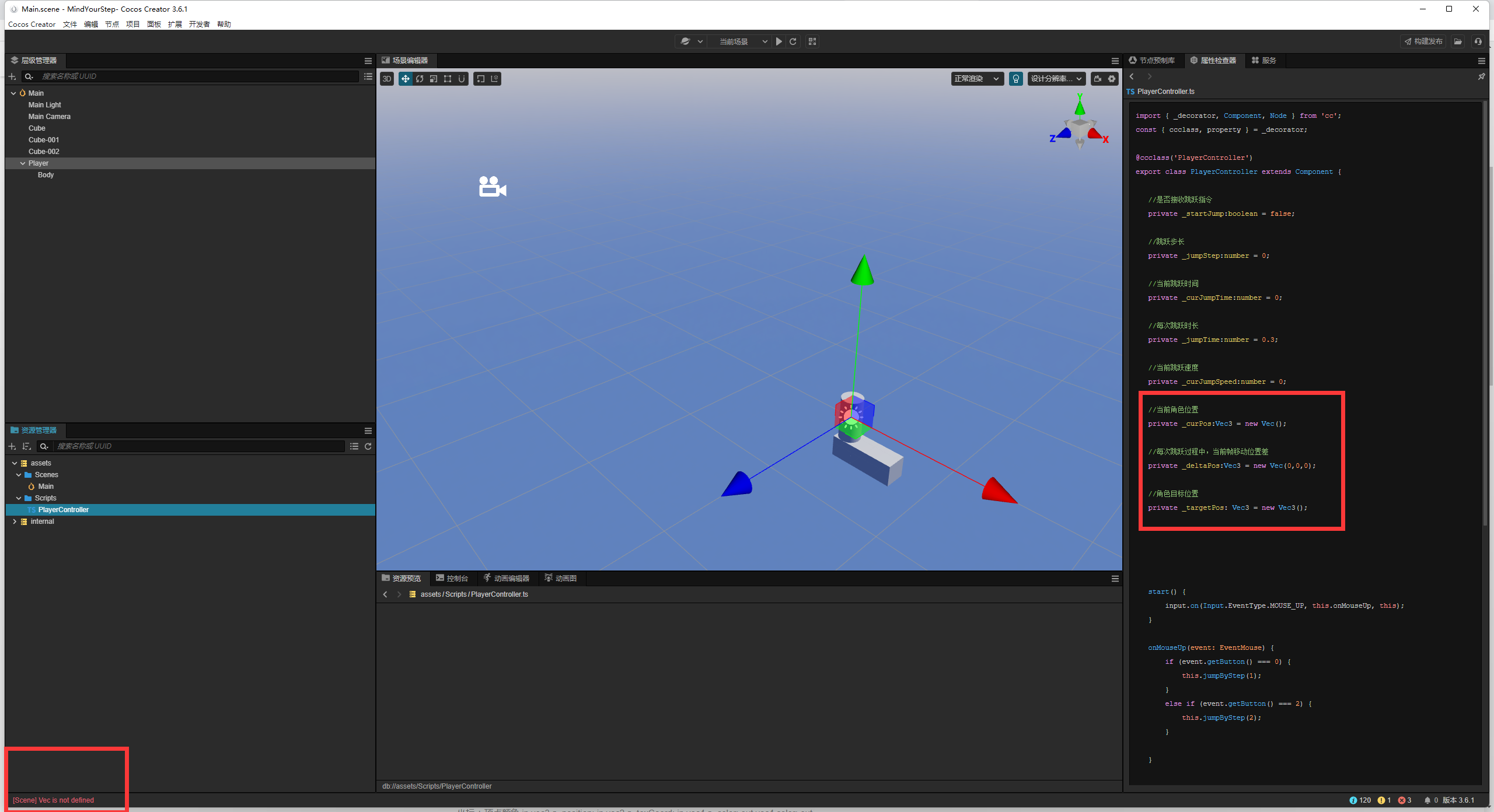Select the rect transform tool
Viewport: 1494px width, 812px height.
(x=448, y=79)
